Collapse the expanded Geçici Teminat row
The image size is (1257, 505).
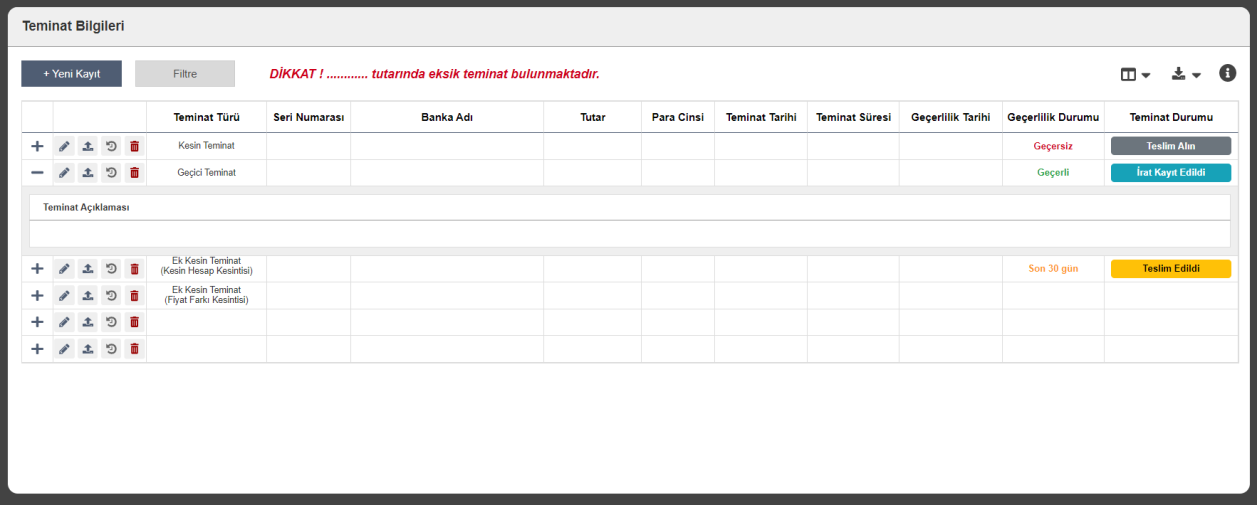[x=37, y=173]
